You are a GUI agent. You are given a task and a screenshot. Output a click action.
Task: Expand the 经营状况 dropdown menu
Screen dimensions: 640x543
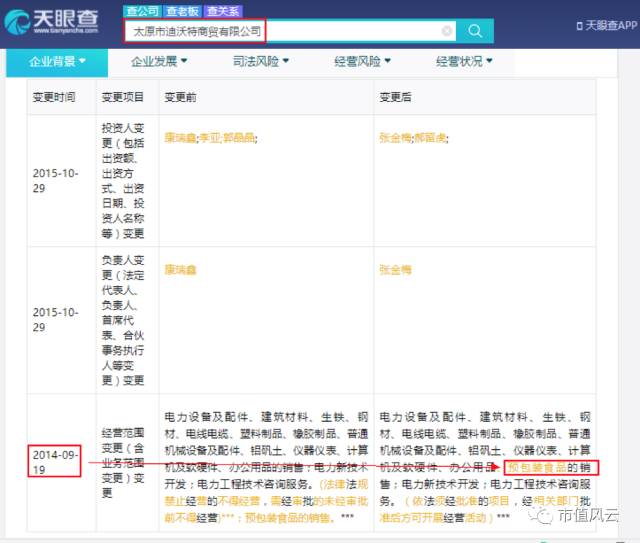pyautogui.click(x=464, y=62)
